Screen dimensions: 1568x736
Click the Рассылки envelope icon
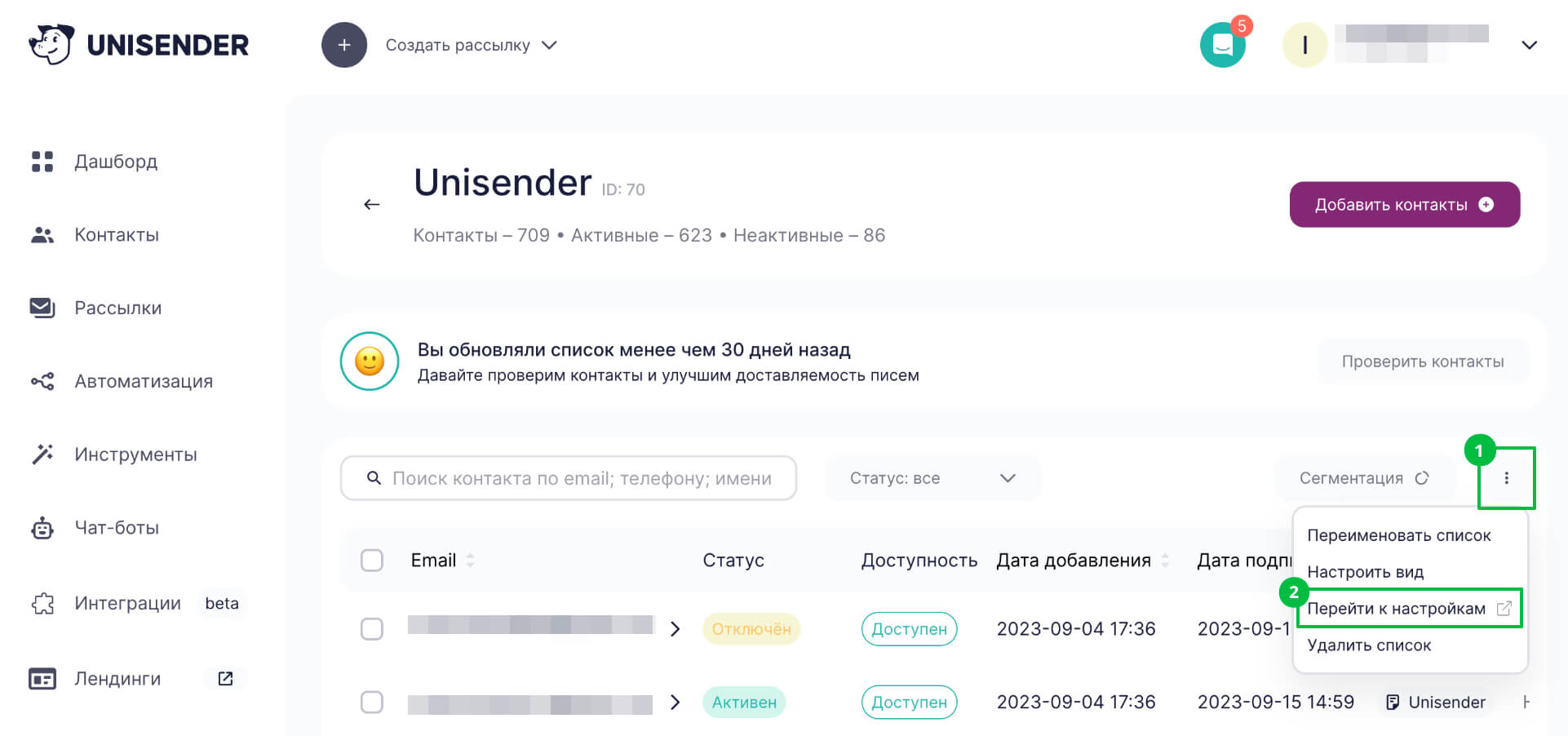[42, 308]
